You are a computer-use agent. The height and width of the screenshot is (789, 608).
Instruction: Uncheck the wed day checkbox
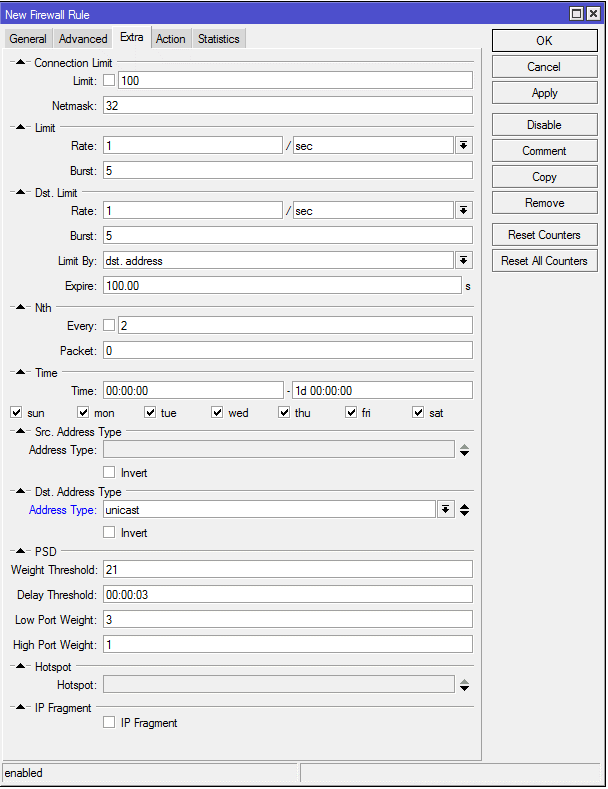pyautogui.click(x=217, y=413)
